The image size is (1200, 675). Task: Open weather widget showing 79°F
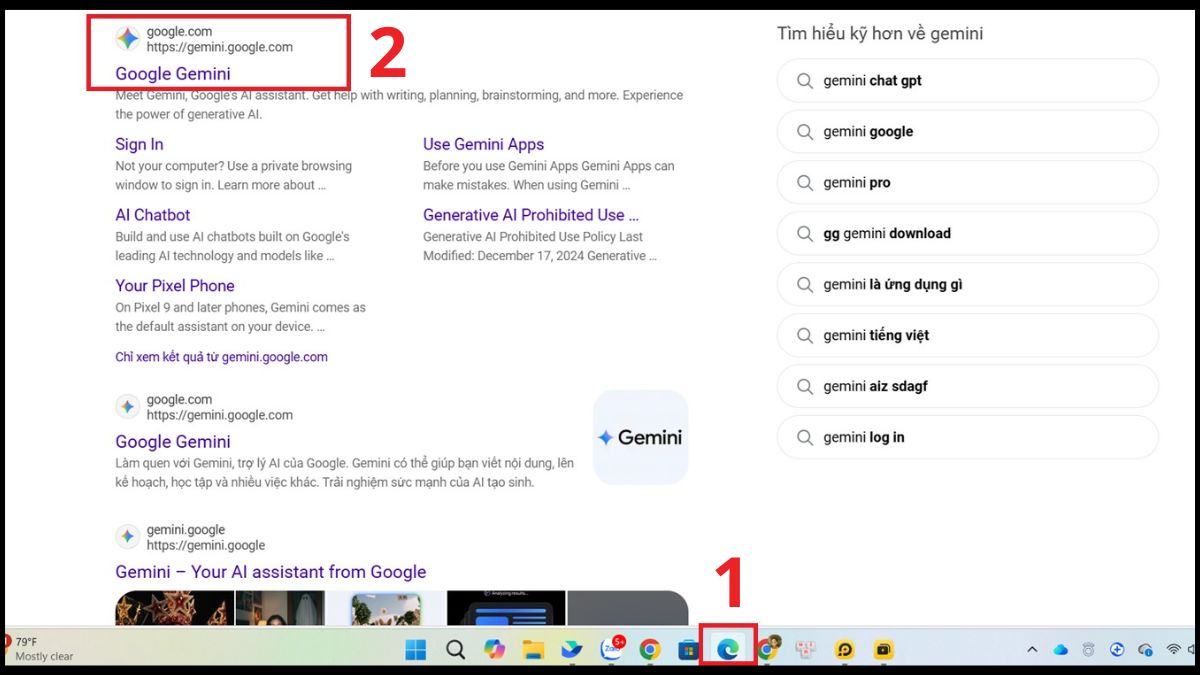point(40,649)
